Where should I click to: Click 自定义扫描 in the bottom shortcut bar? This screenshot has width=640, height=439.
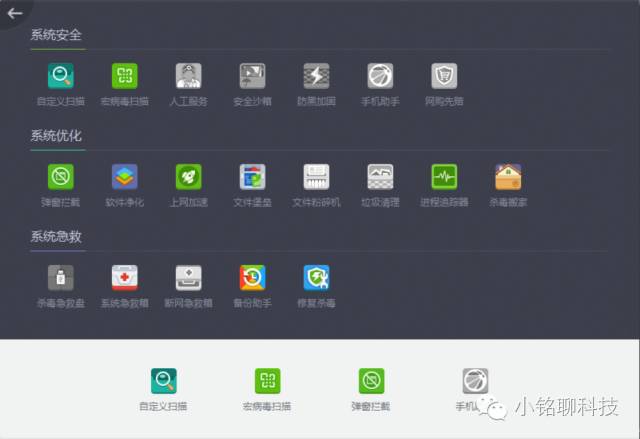tap(164, 381)
